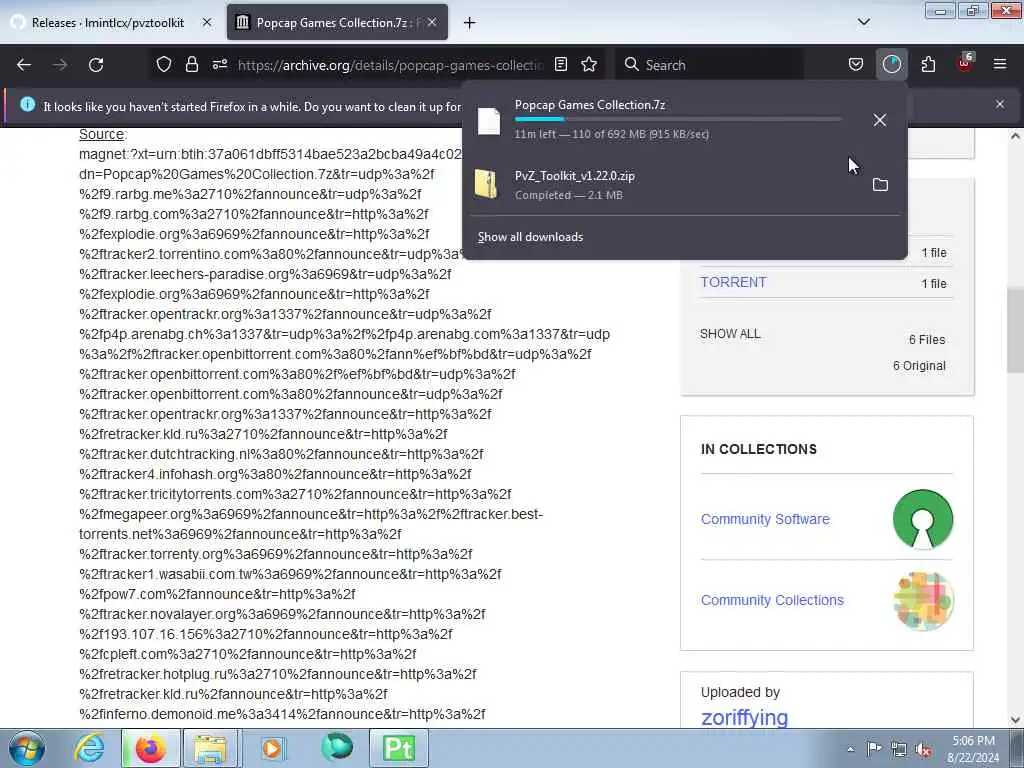Open the list all tabs dropdown

click(x=864, y=22)
